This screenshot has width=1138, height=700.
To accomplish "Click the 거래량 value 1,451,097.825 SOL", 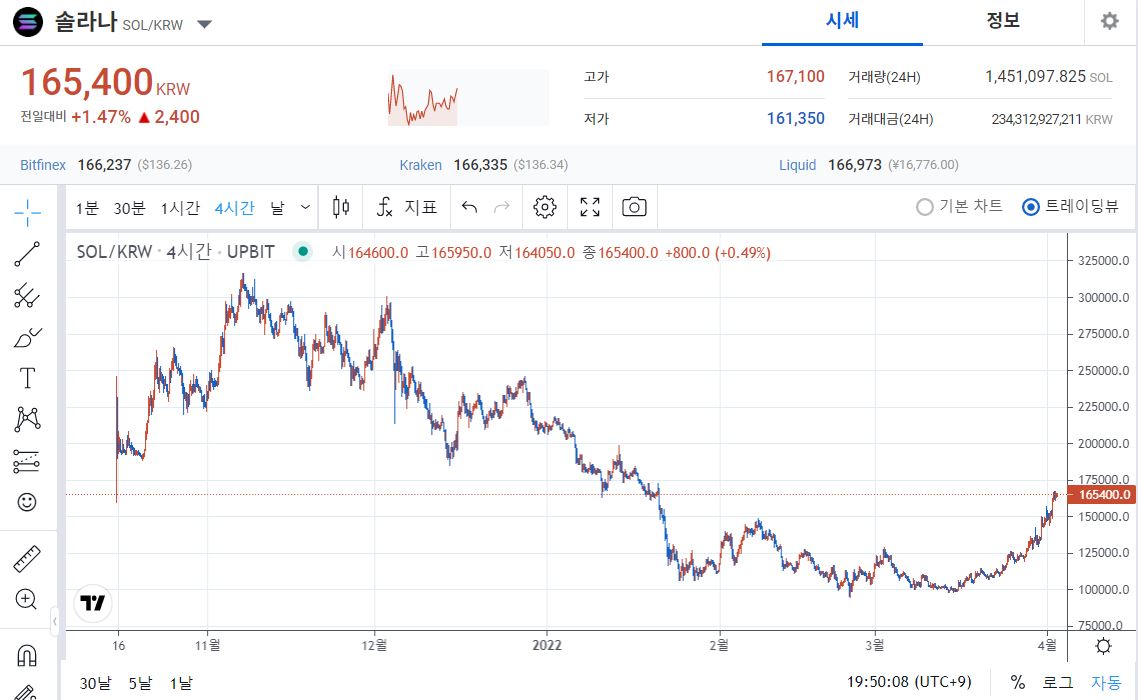I will 1049,76.
